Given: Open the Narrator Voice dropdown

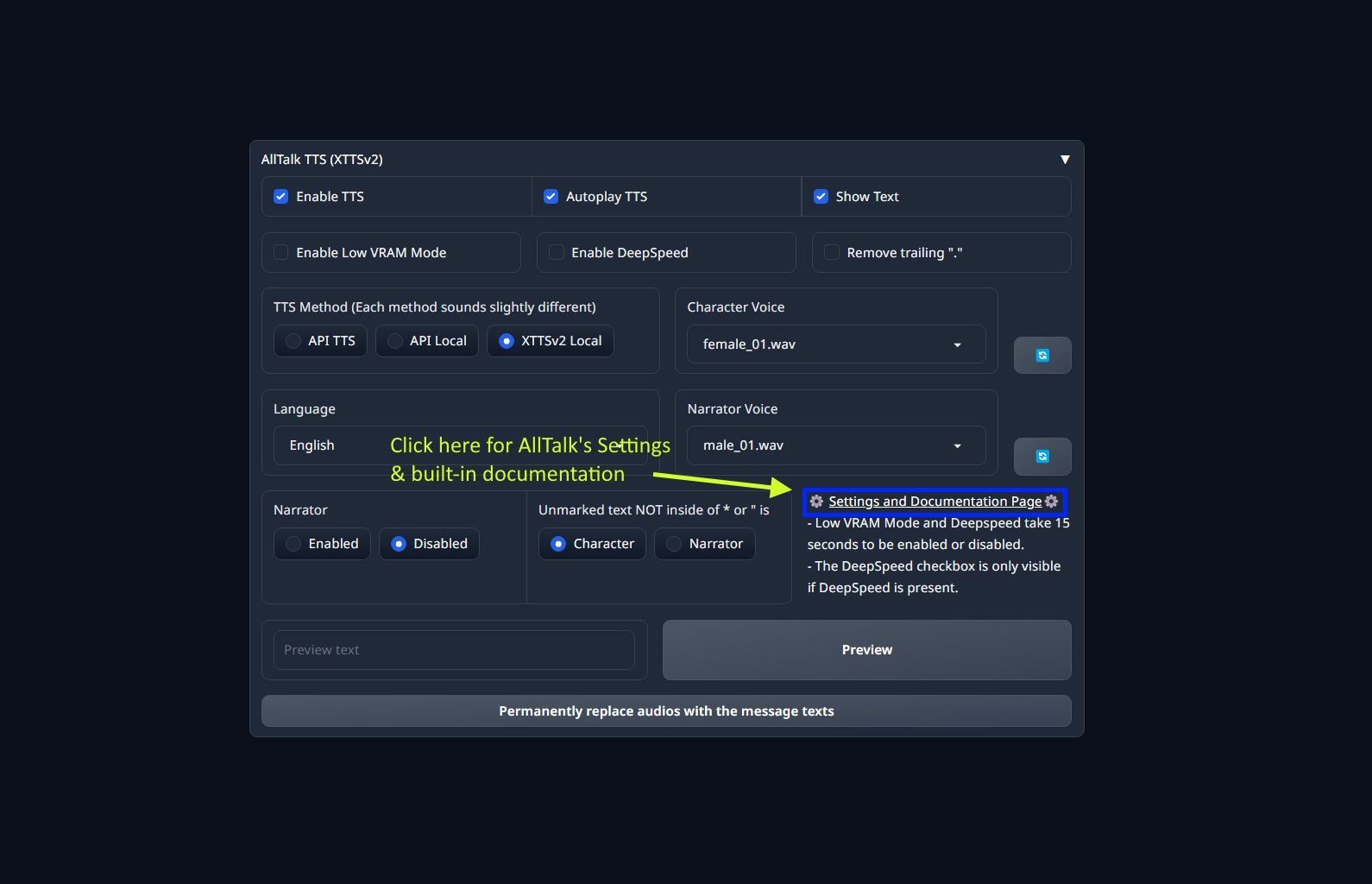Looking at the screenshot, I should tap(836, 445).
